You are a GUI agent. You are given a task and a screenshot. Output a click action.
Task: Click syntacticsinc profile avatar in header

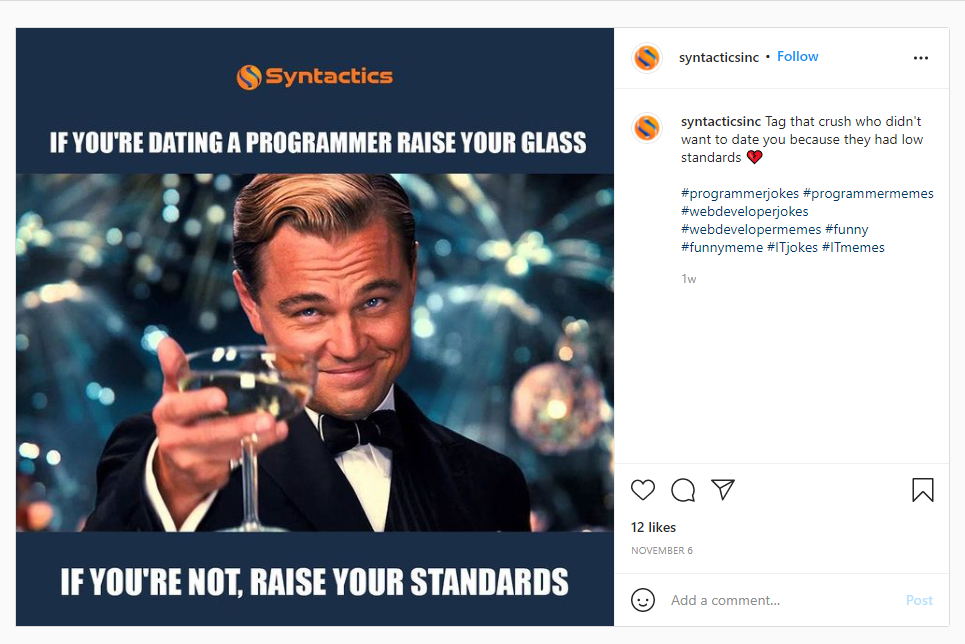647,58
